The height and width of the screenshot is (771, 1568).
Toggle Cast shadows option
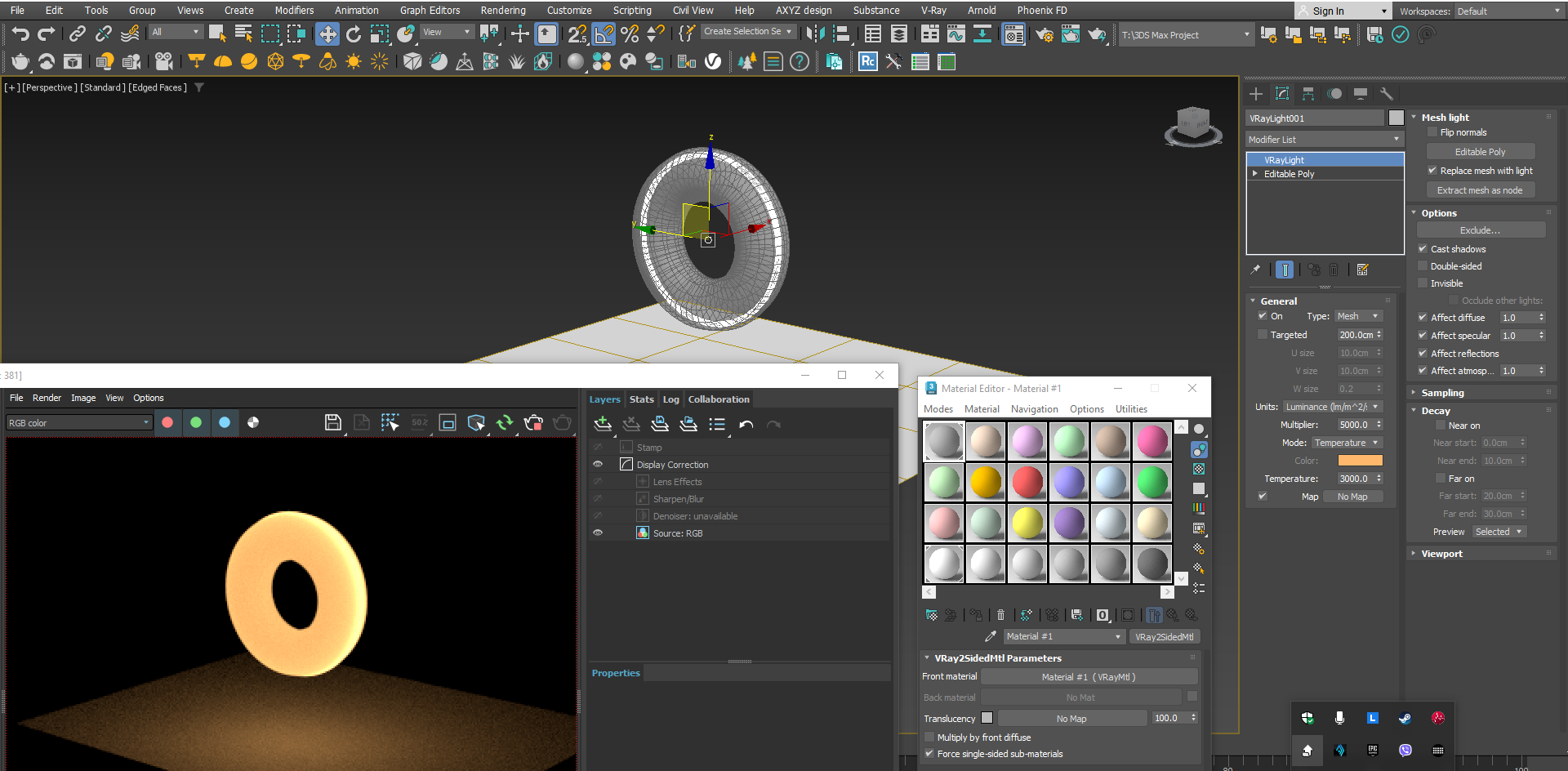tap(1423, 249)
